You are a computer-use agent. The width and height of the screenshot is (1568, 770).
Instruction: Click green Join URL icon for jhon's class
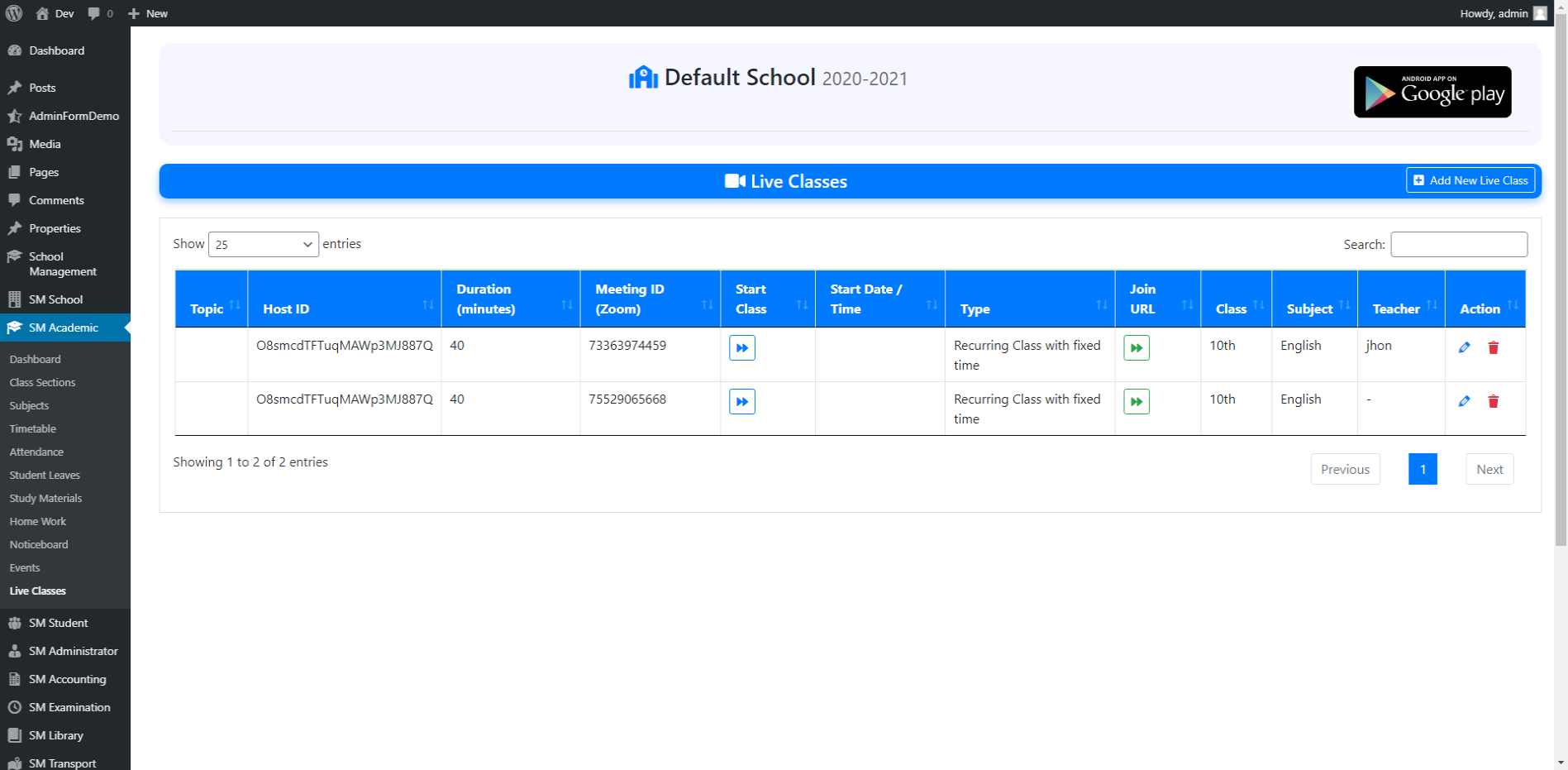[x=1136, y=348]
